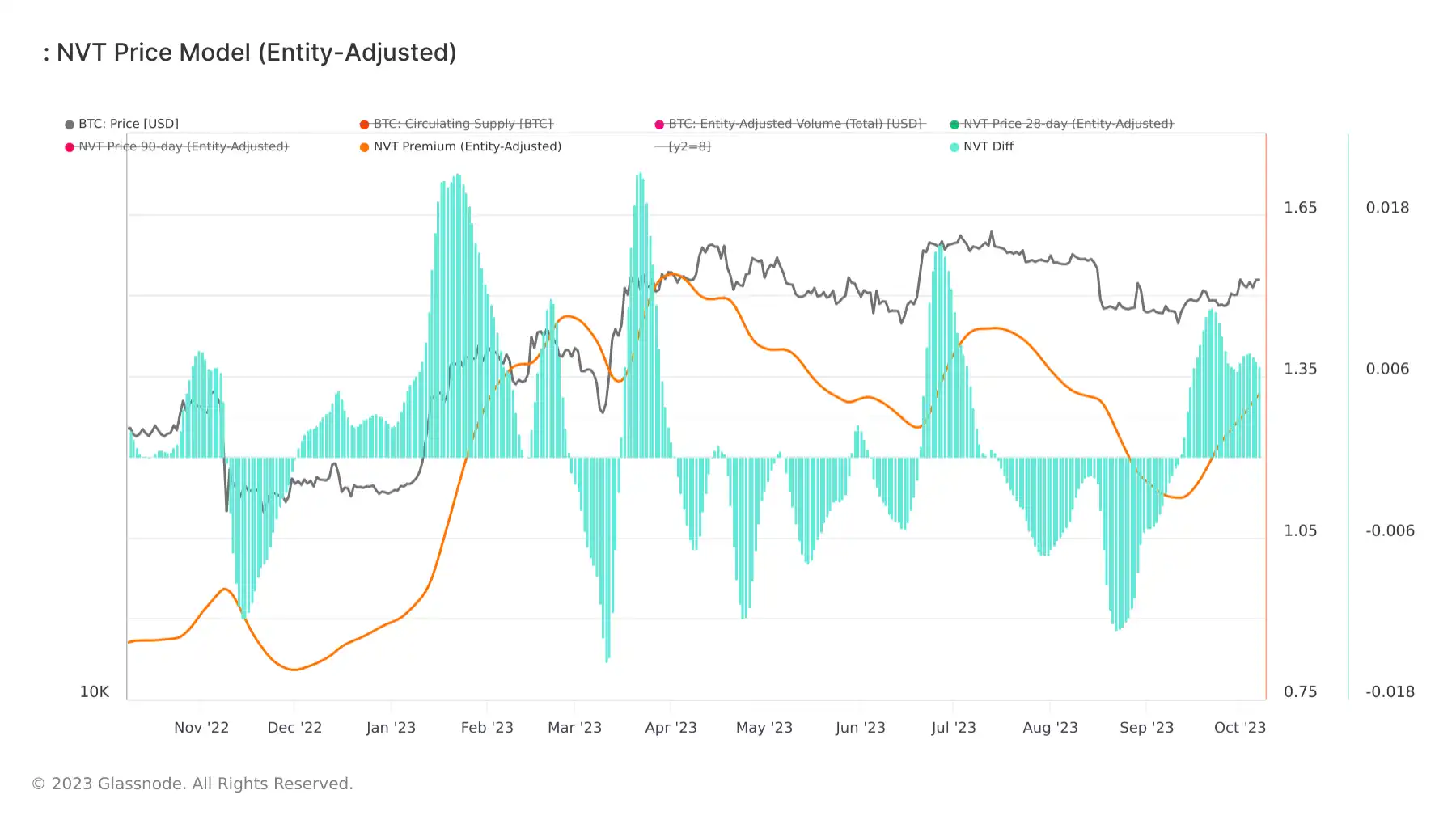Show the BTC: Circulating Supply [BTC] series
Screen dimensions: 1456x820
463,124
